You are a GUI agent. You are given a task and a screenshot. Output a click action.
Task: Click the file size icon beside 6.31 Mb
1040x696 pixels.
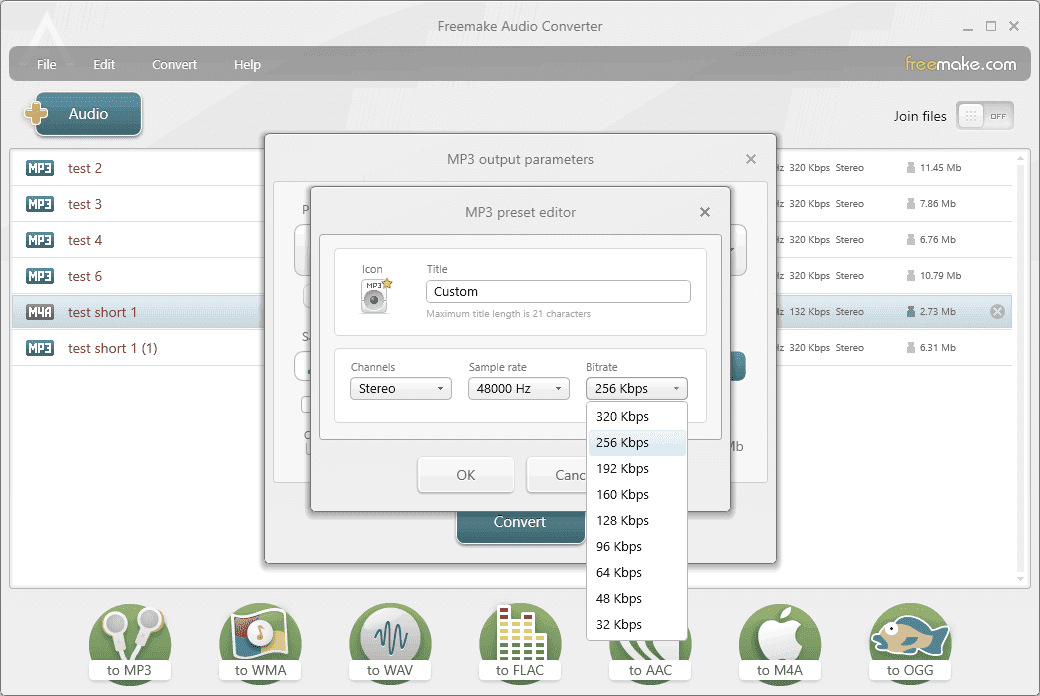tap(911, 347)
